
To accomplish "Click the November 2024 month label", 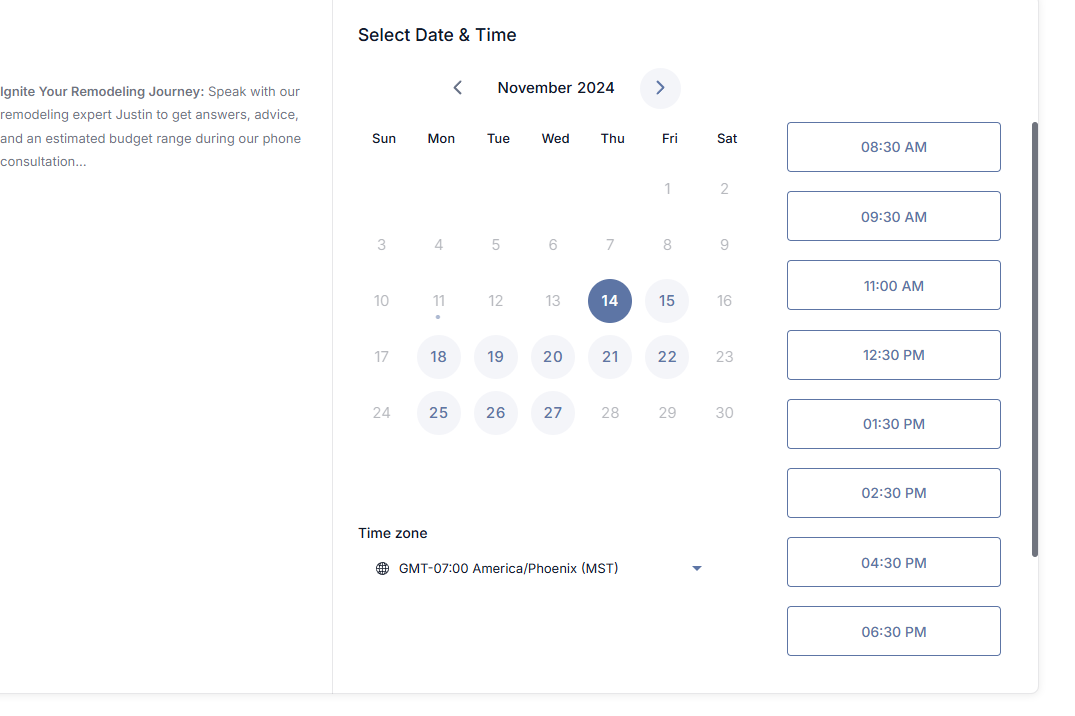I will coord(556,88).
